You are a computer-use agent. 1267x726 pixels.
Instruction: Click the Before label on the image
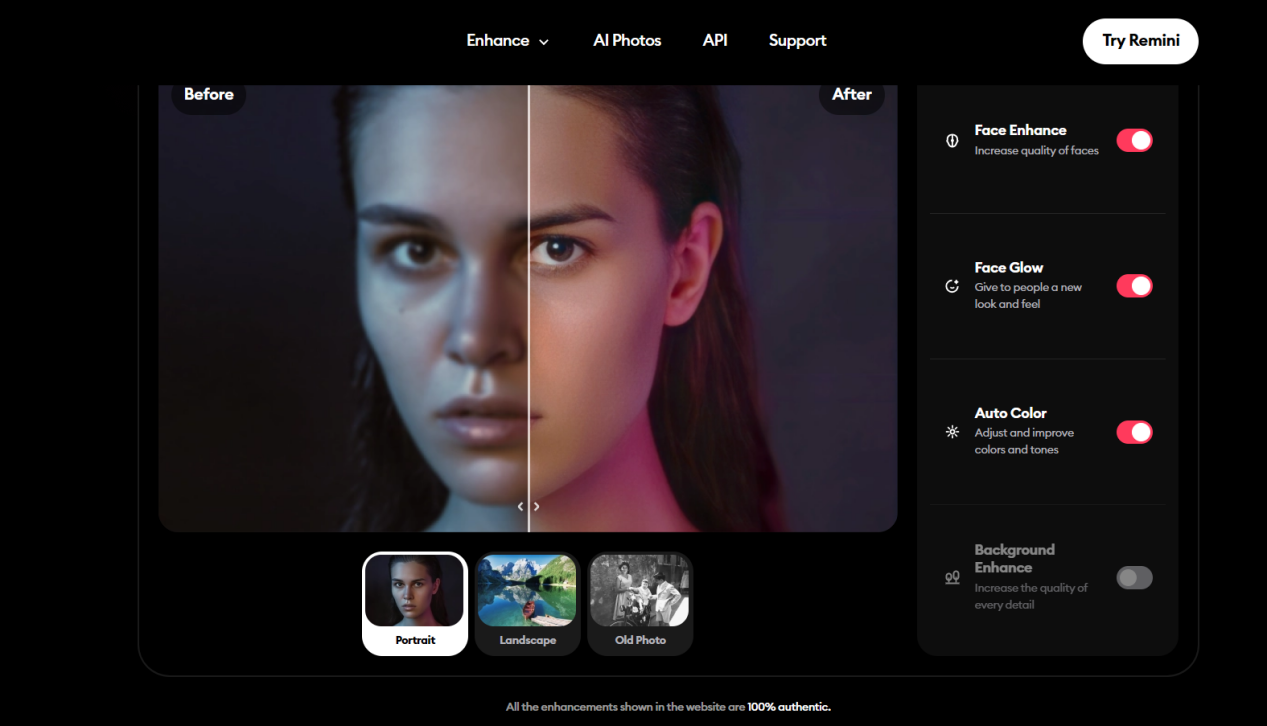pos(209,95)
